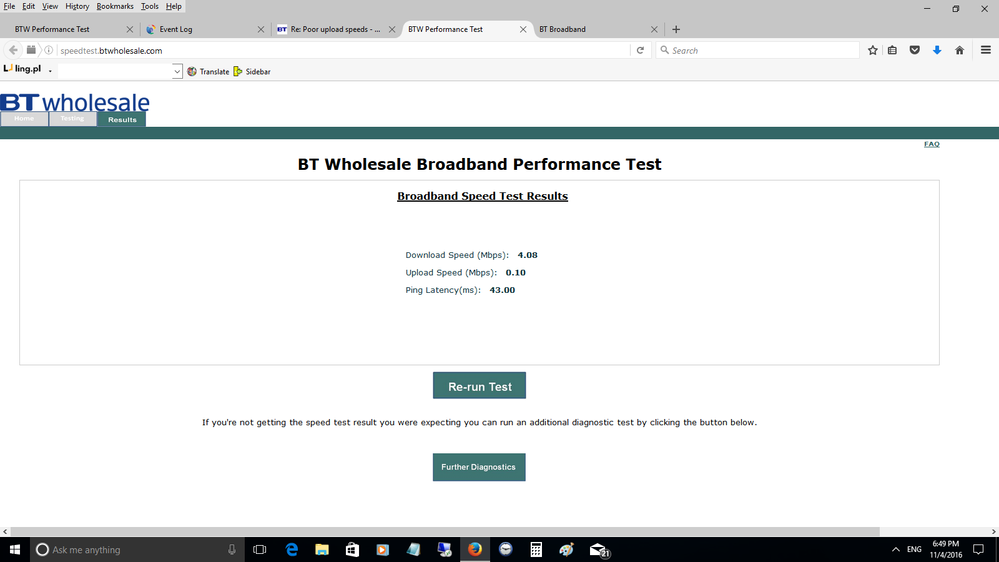999x562 pixels.
Task: Click the site information icon in address bar
Action: (48, 50)
